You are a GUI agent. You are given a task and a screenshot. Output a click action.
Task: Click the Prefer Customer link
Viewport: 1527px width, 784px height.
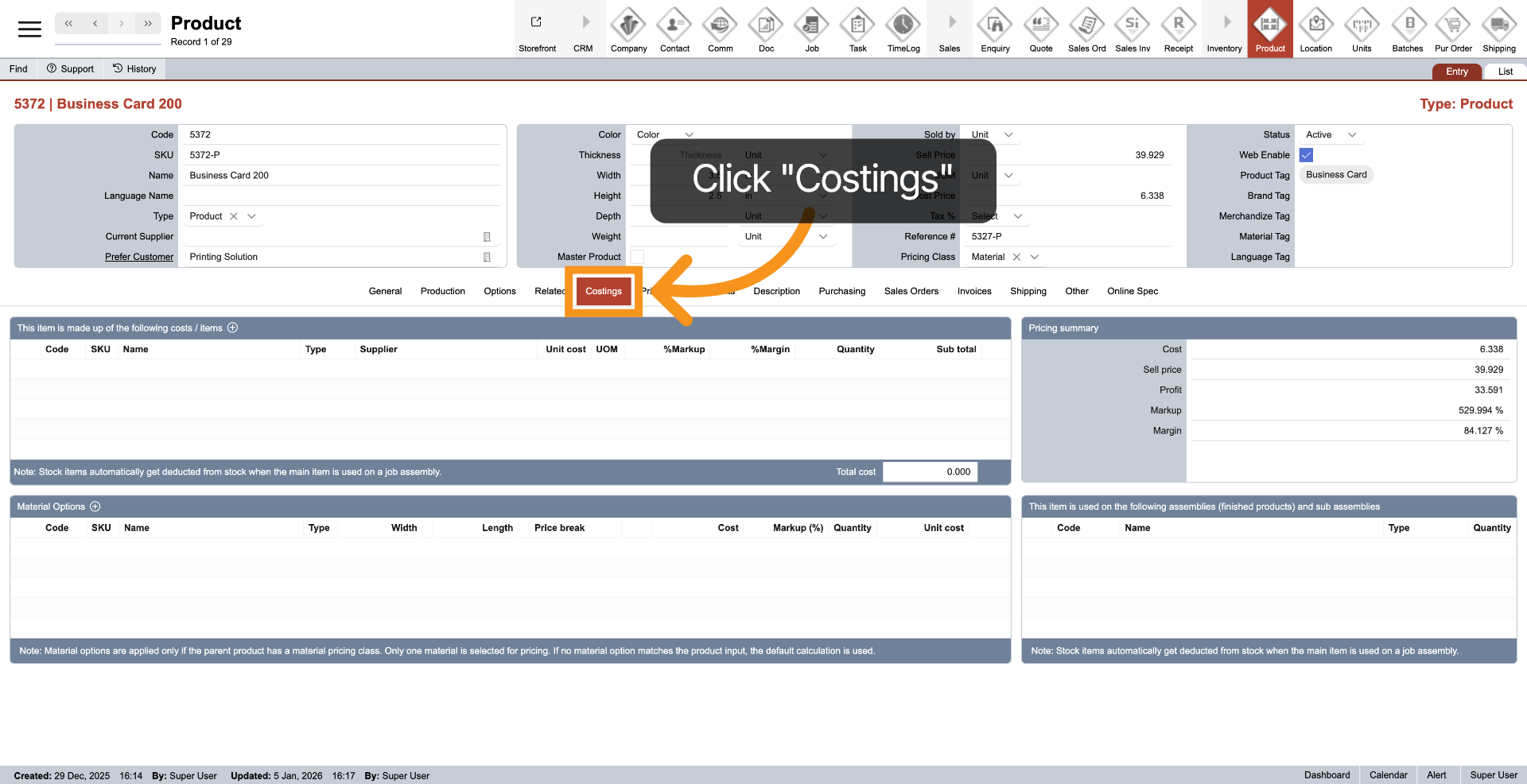point(139,257)
